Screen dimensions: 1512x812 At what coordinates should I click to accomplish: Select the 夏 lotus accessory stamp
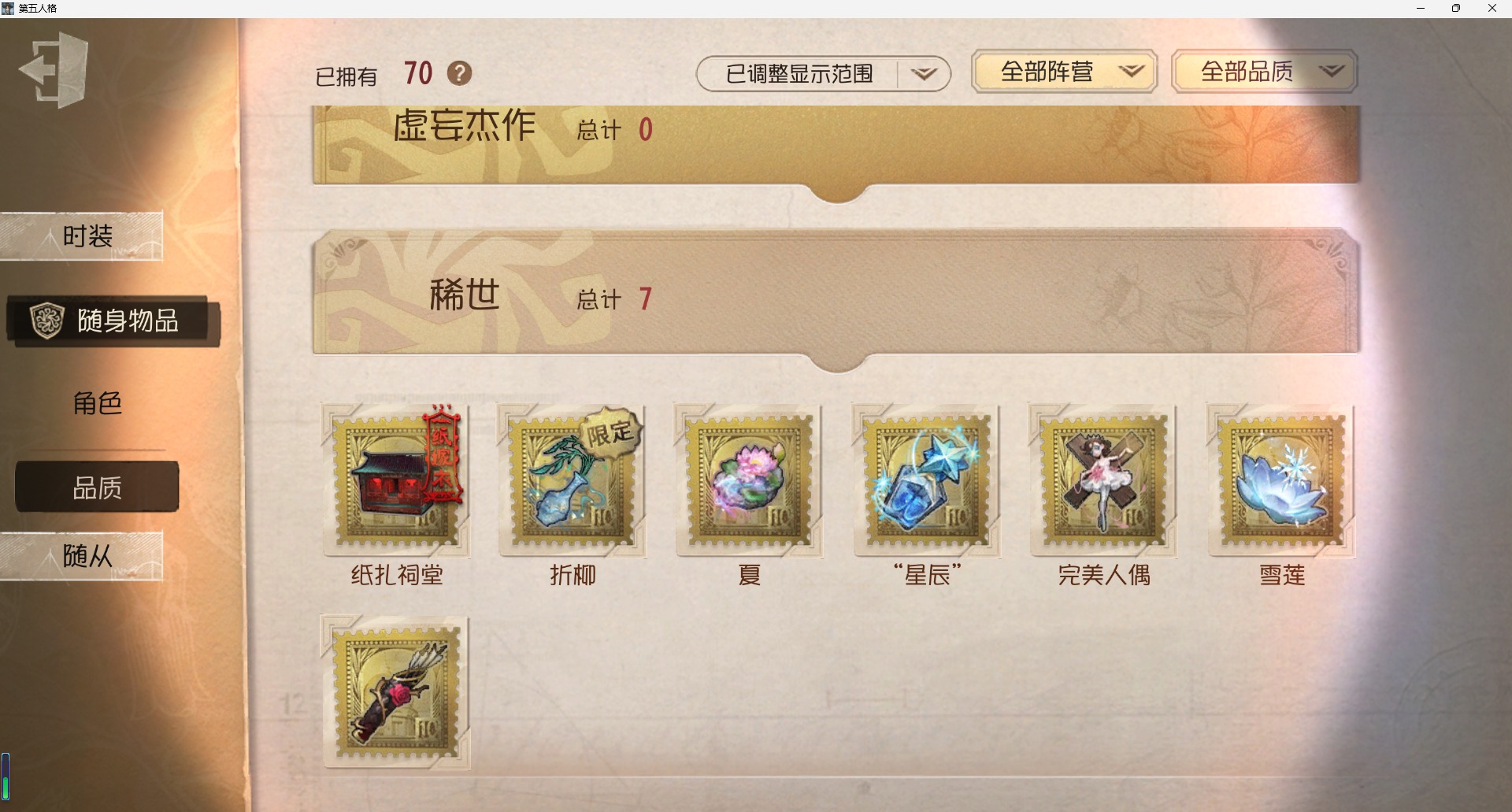pyautogui.click(x=749, y=481)
